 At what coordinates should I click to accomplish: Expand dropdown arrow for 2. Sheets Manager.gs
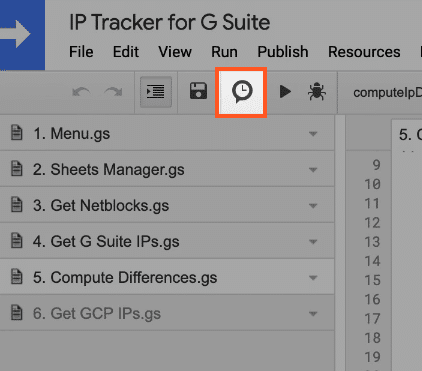point(313,170)
